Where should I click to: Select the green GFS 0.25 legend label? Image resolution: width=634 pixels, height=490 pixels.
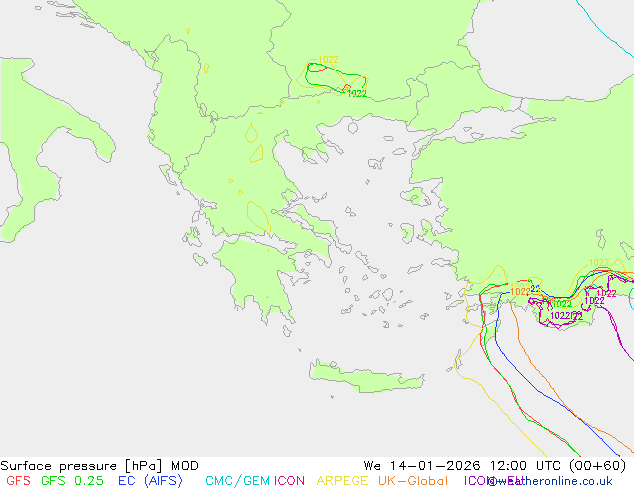pyautogui.click(x=72, y=481)
